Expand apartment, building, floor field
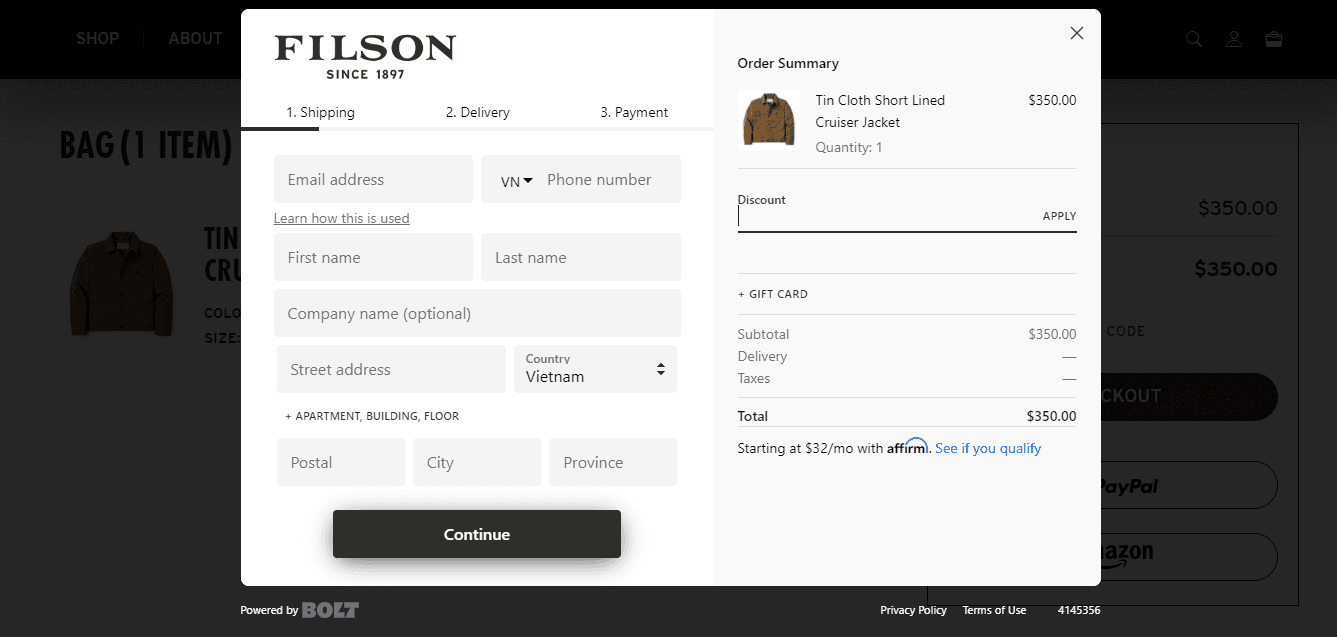This screenshot has height=637, width=1337. coord(372,416)
